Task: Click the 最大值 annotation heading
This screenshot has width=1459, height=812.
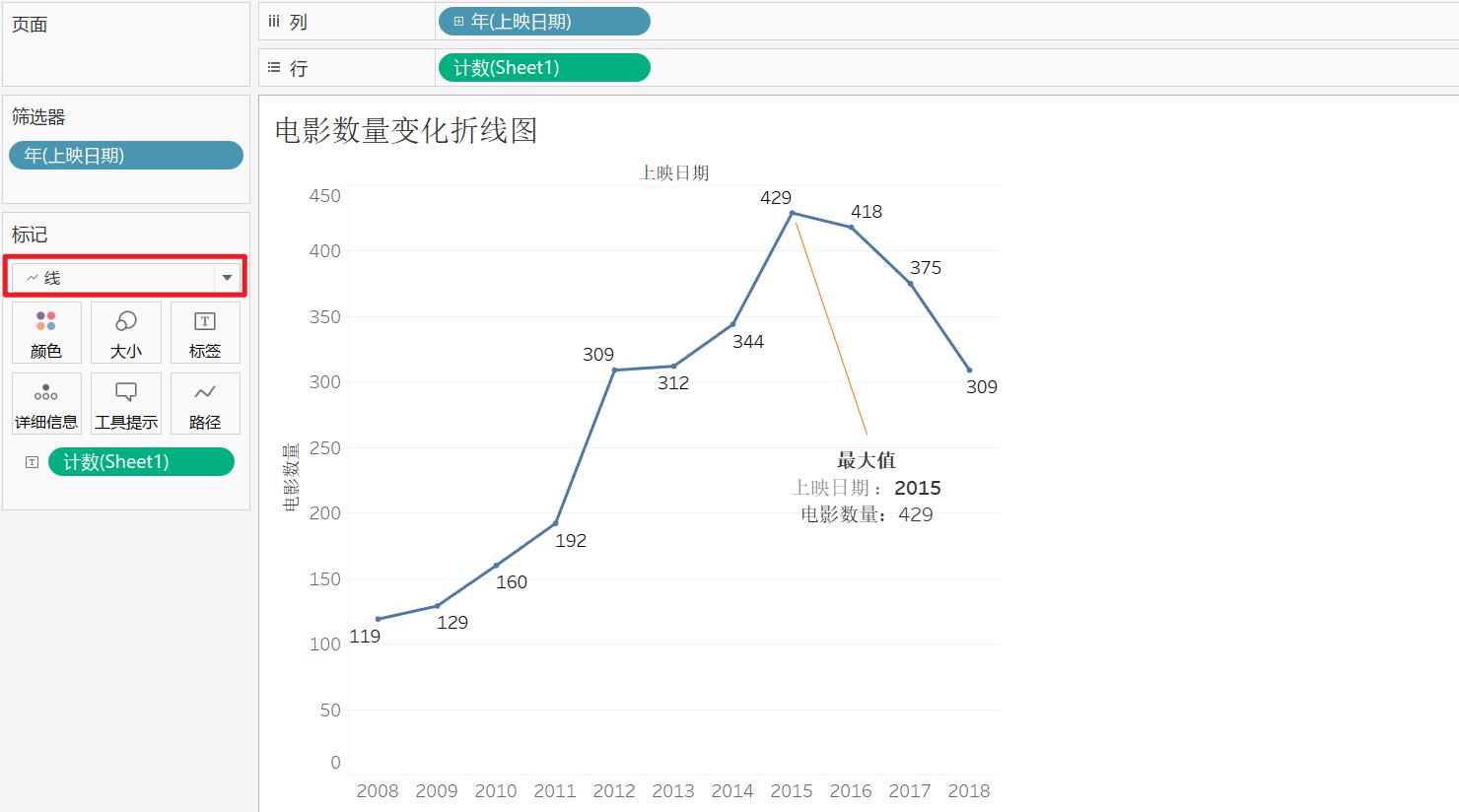Action: [x=867, y=460]
